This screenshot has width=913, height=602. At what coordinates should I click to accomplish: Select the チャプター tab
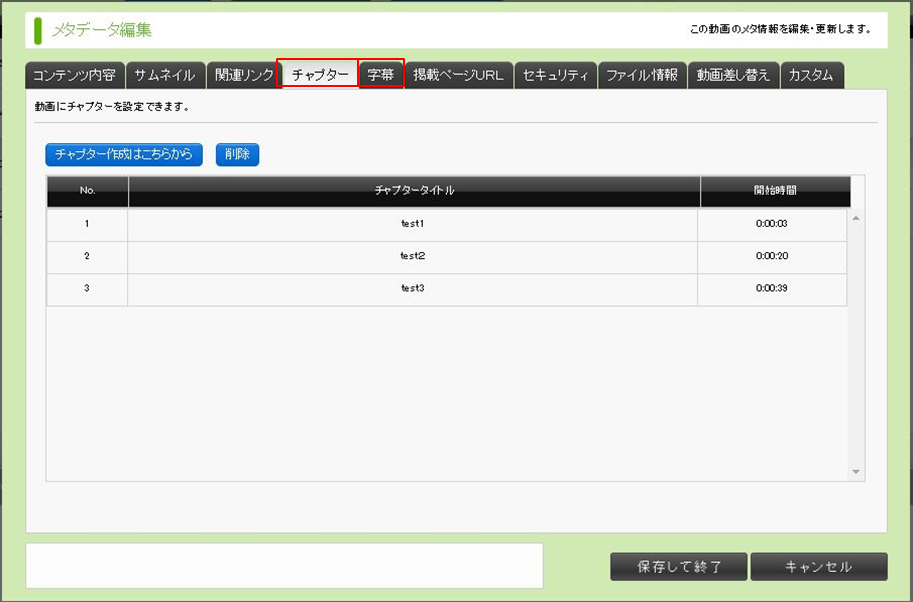[319, 75]
